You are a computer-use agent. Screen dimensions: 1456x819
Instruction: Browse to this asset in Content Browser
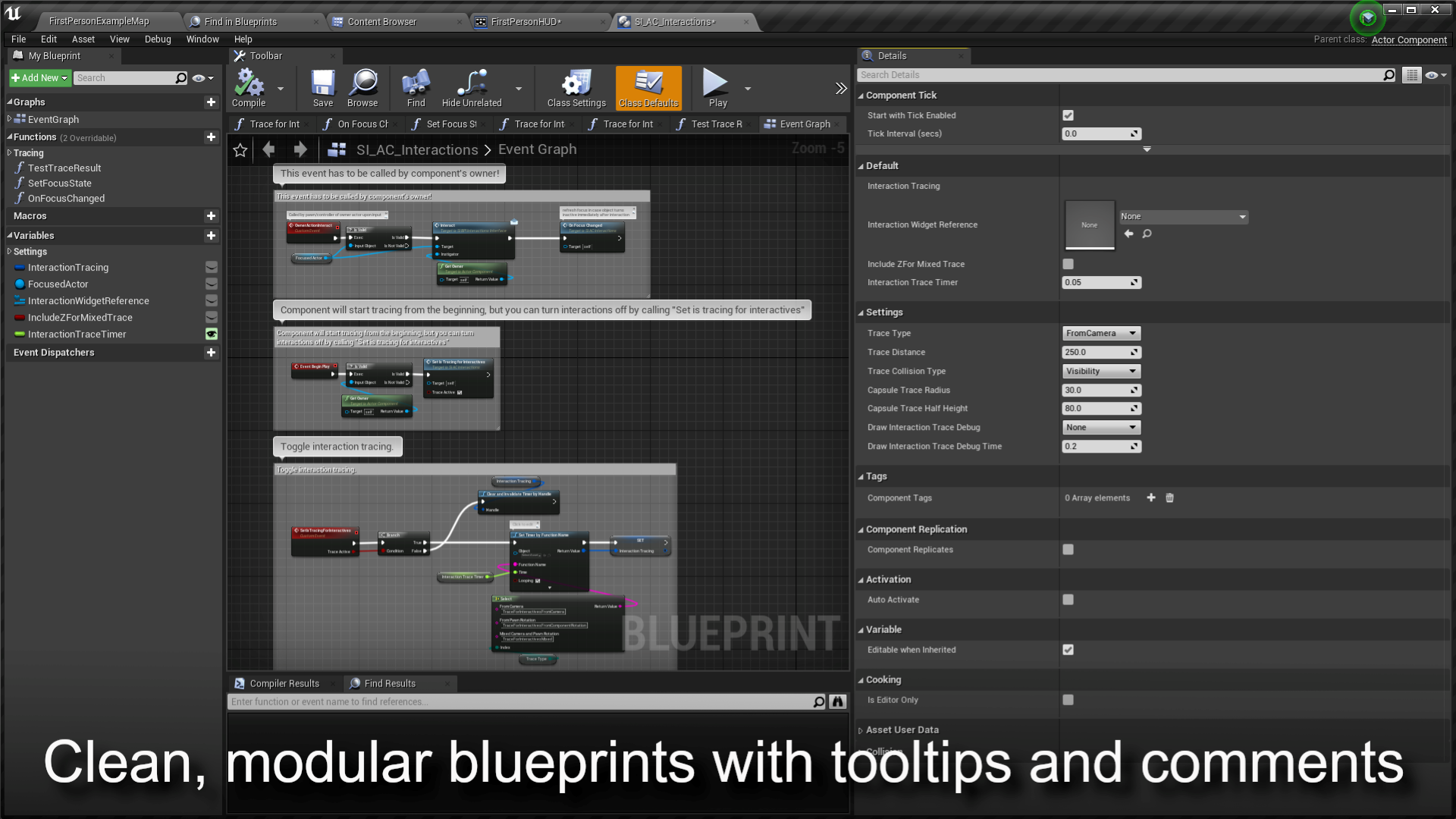click(362, 85)
